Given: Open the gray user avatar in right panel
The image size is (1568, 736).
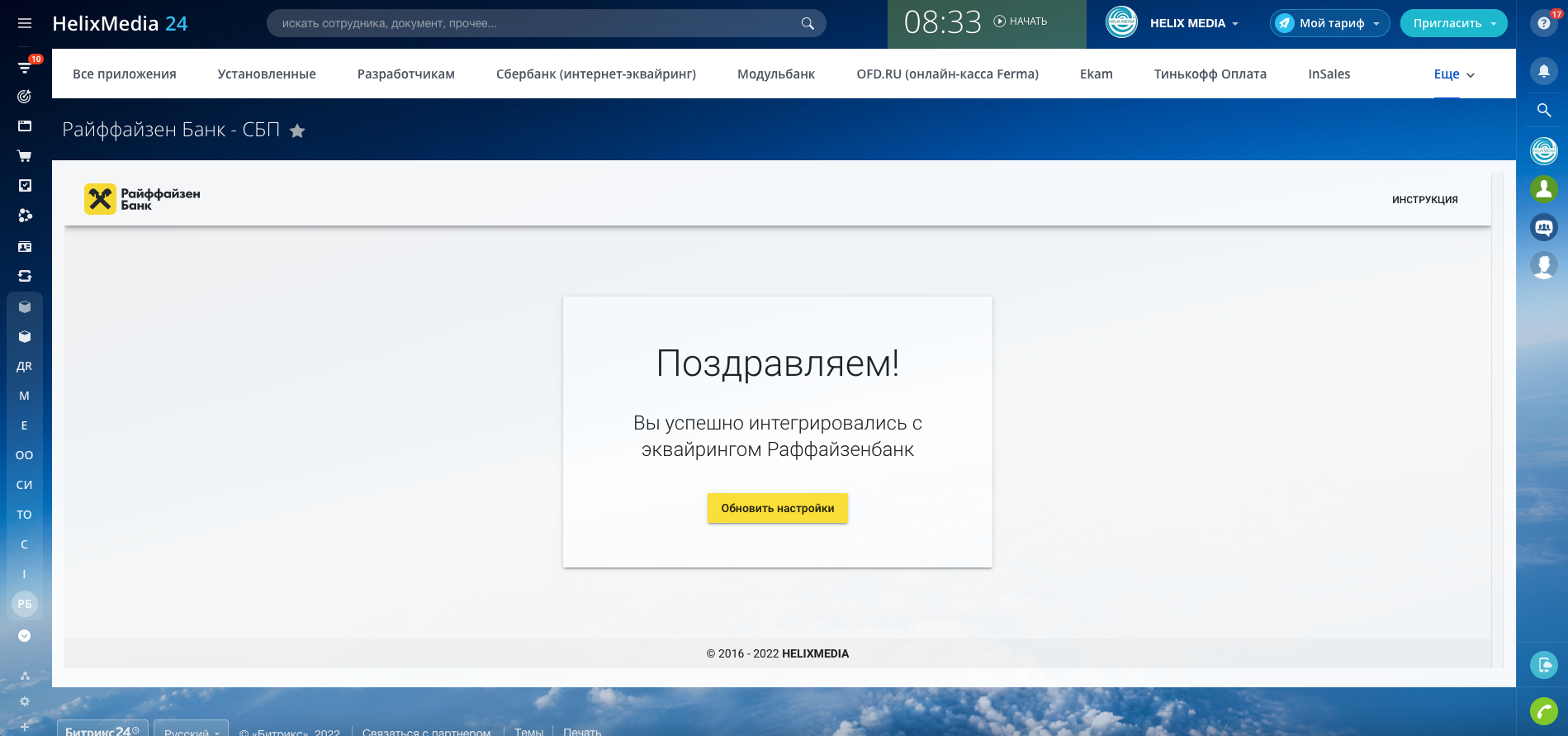Looking at the screenshot, I should click(x=1544, y=265).
